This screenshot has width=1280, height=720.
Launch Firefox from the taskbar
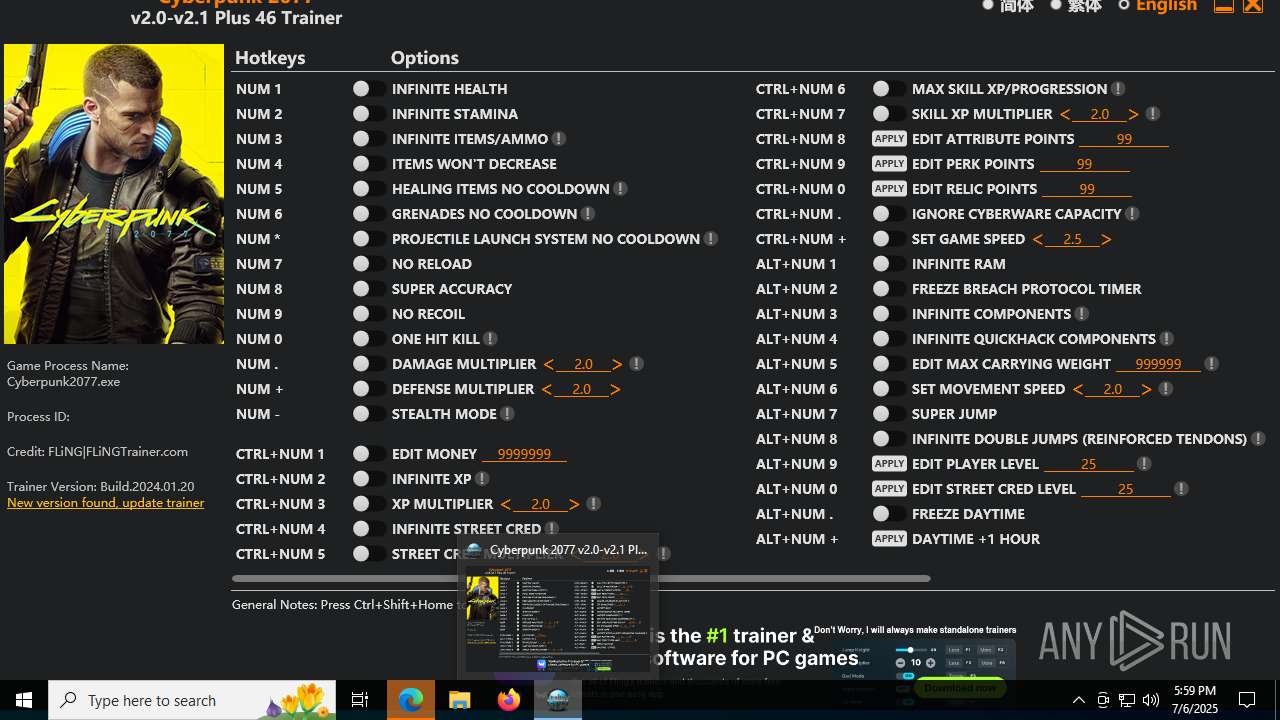(509, 700)
